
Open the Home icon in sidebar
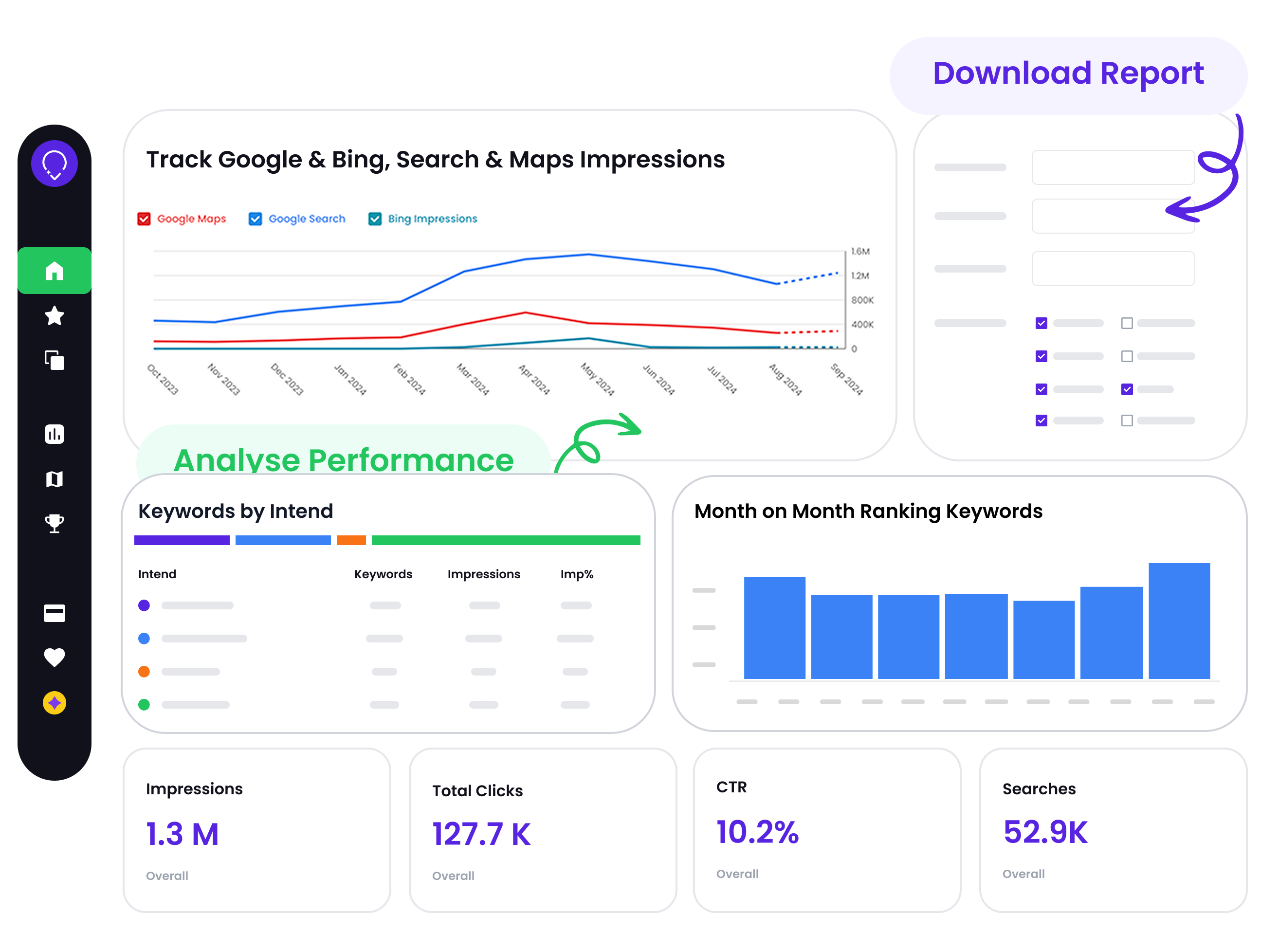54,270
